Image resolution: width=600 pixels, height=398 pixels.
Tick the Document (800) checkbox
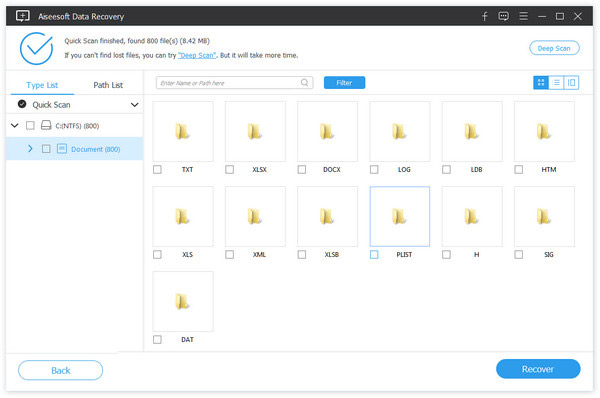pyautogui.click(x=46, y=149)
